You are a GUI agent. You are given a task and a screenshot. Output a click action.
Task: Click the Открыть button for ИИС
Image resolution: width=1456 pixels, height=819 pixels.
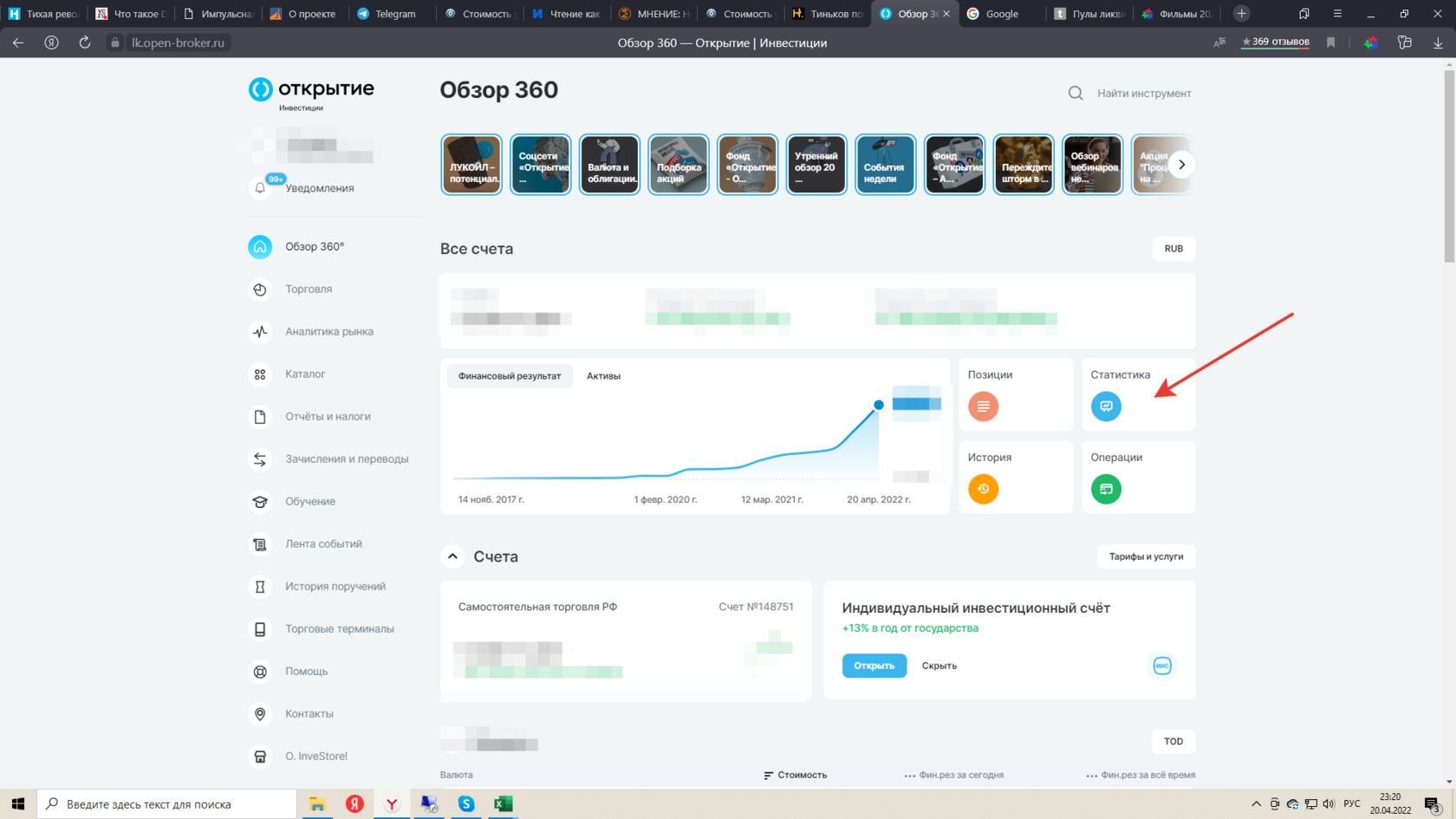(x=874, y=666)
